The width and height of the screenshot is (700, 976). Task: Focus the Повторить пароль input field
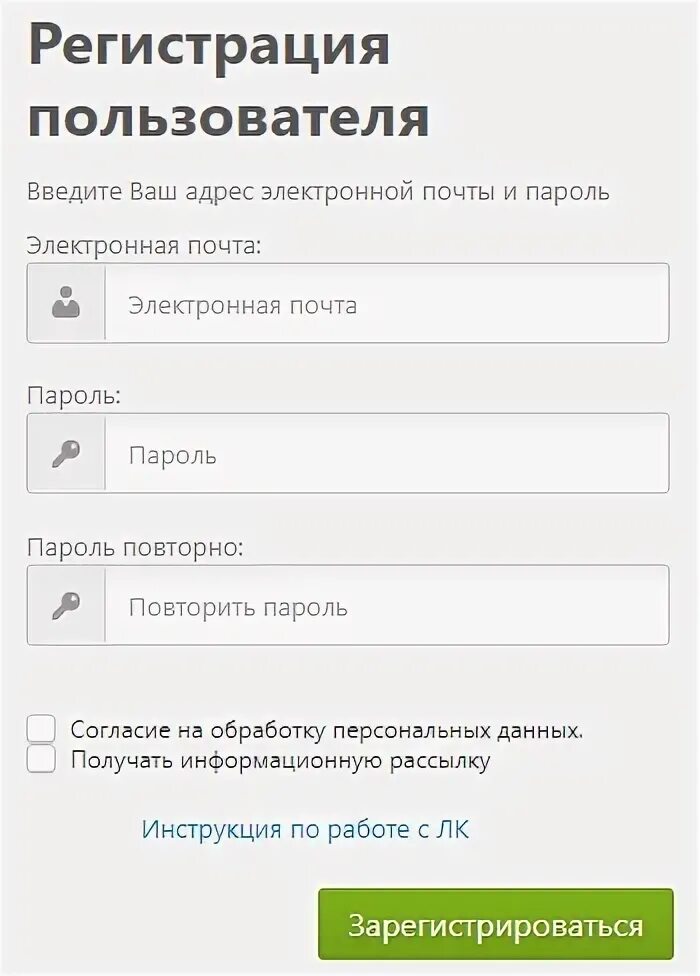(x=386, y=606)
